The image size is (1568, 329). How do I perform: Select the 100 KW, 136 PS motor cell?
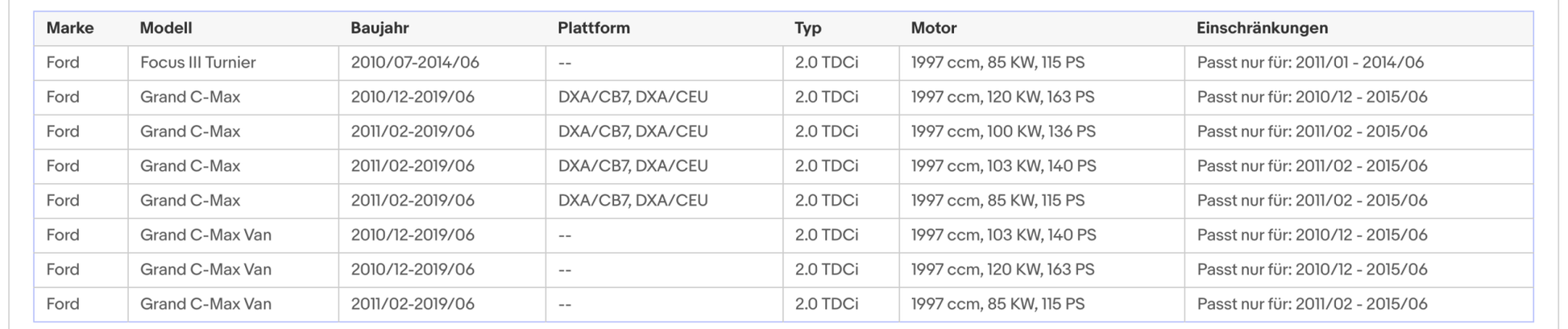[1042, 131]
